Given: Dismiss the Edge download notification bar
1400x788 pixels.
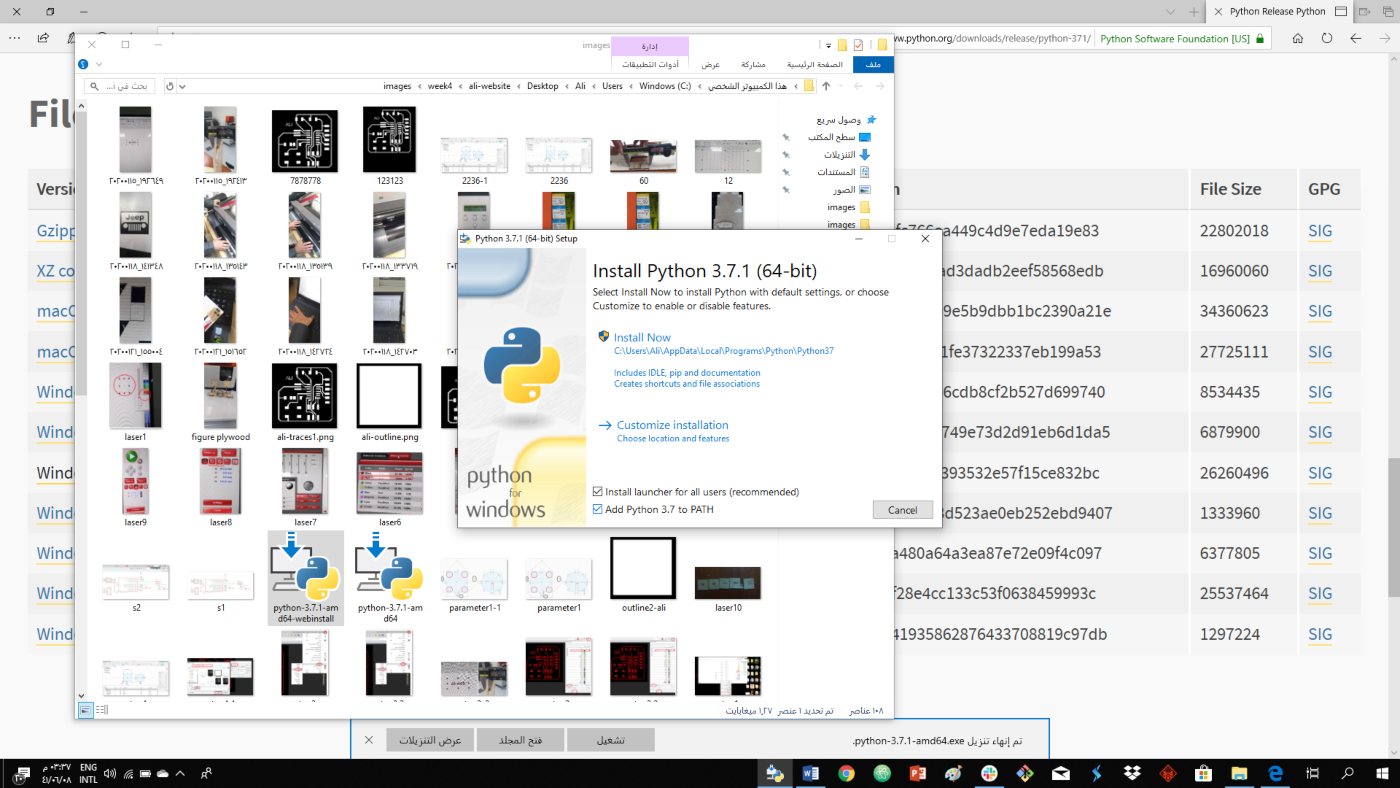Looking at the screenshot, I should (369, 740).
